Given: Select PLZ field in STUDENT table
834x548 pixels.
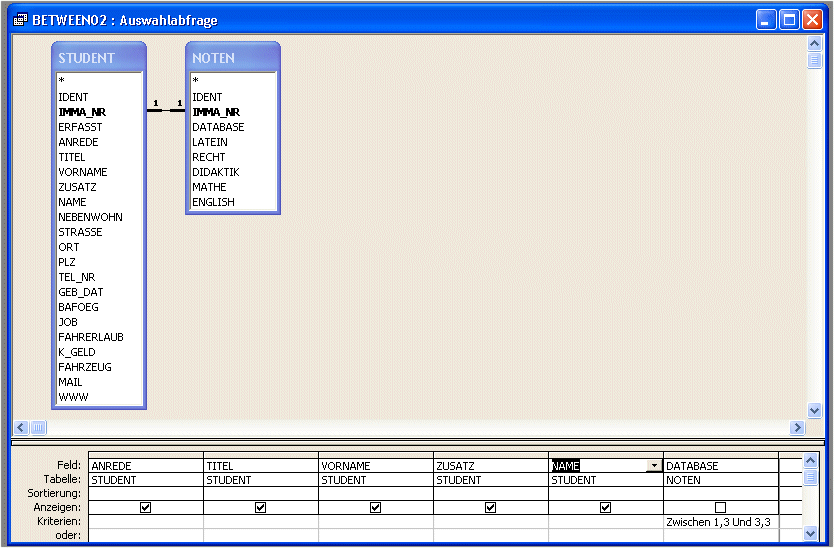Looking at the screenshot, I should tap(67, 262).
